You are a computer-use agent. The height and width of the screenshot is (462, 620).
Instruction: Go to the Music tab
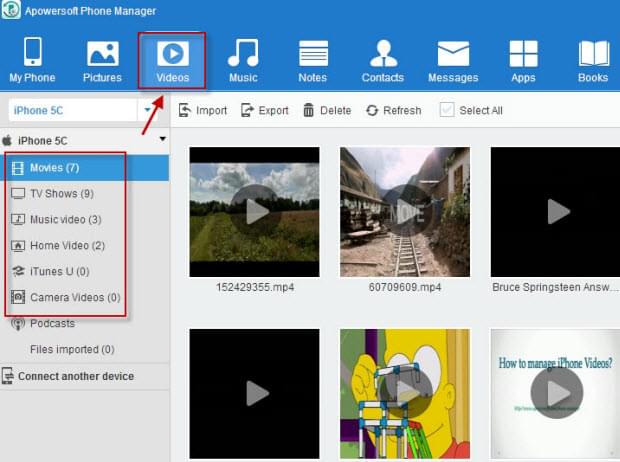[243, 61]
